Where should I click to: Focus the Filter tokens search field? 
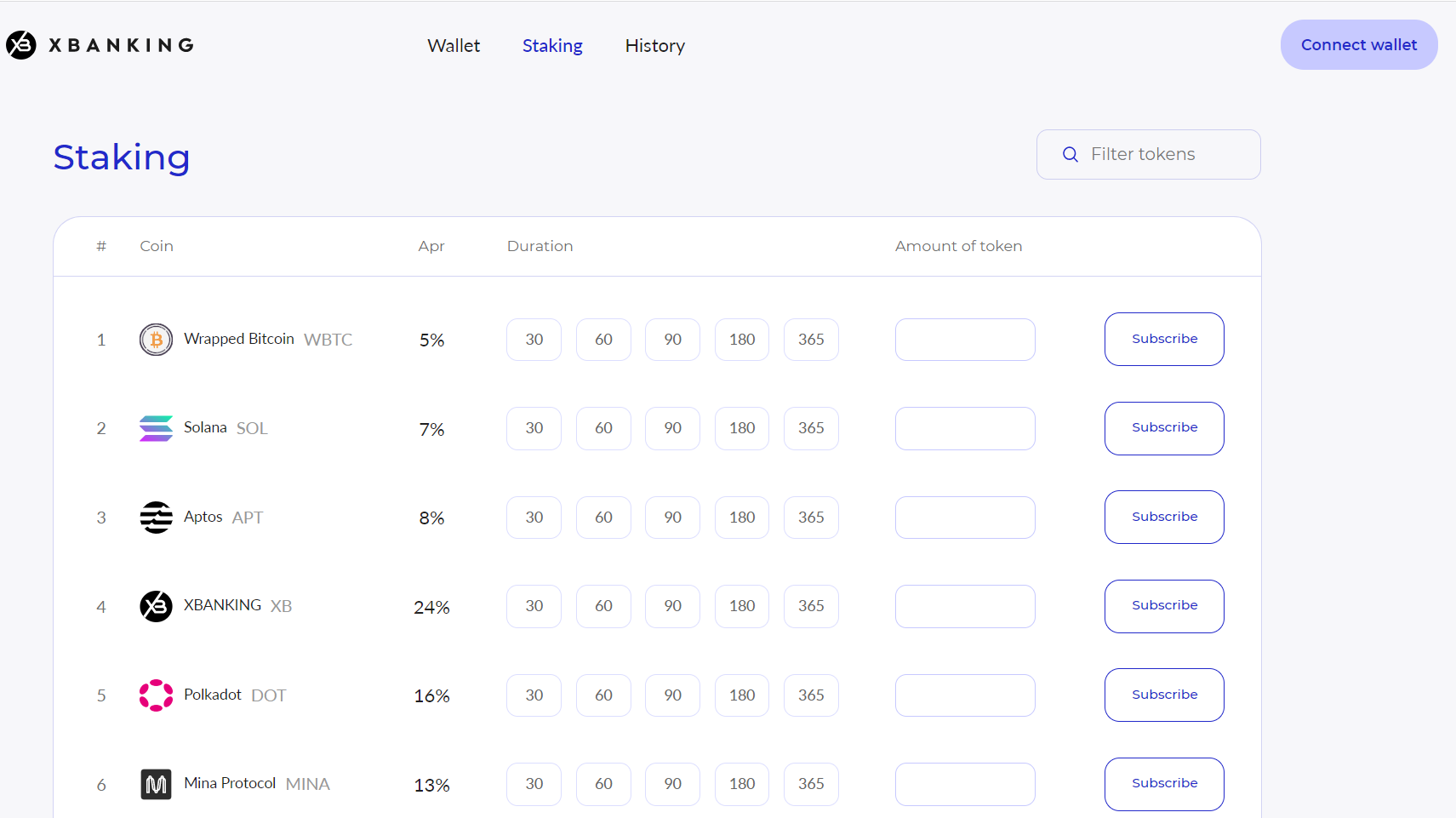[1148, 154]
